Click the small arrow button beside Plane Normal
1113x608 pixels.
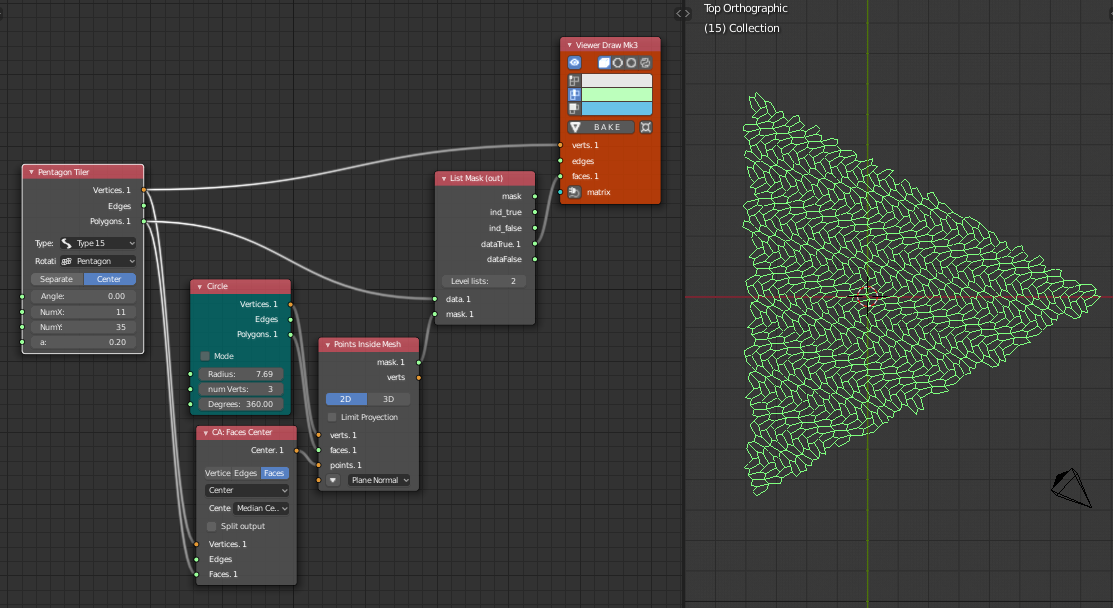[x=333, y=480]
